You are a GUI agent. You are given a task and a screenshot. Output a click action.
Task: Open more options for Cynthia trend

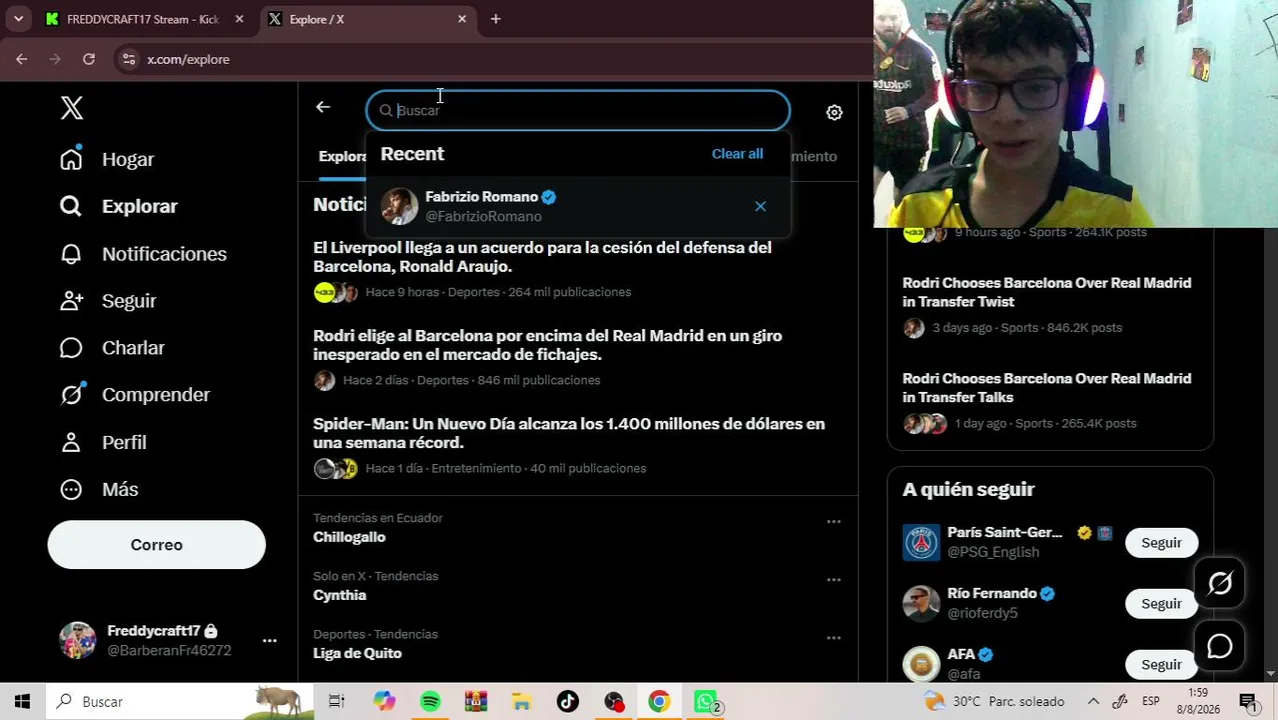[833, 579]
